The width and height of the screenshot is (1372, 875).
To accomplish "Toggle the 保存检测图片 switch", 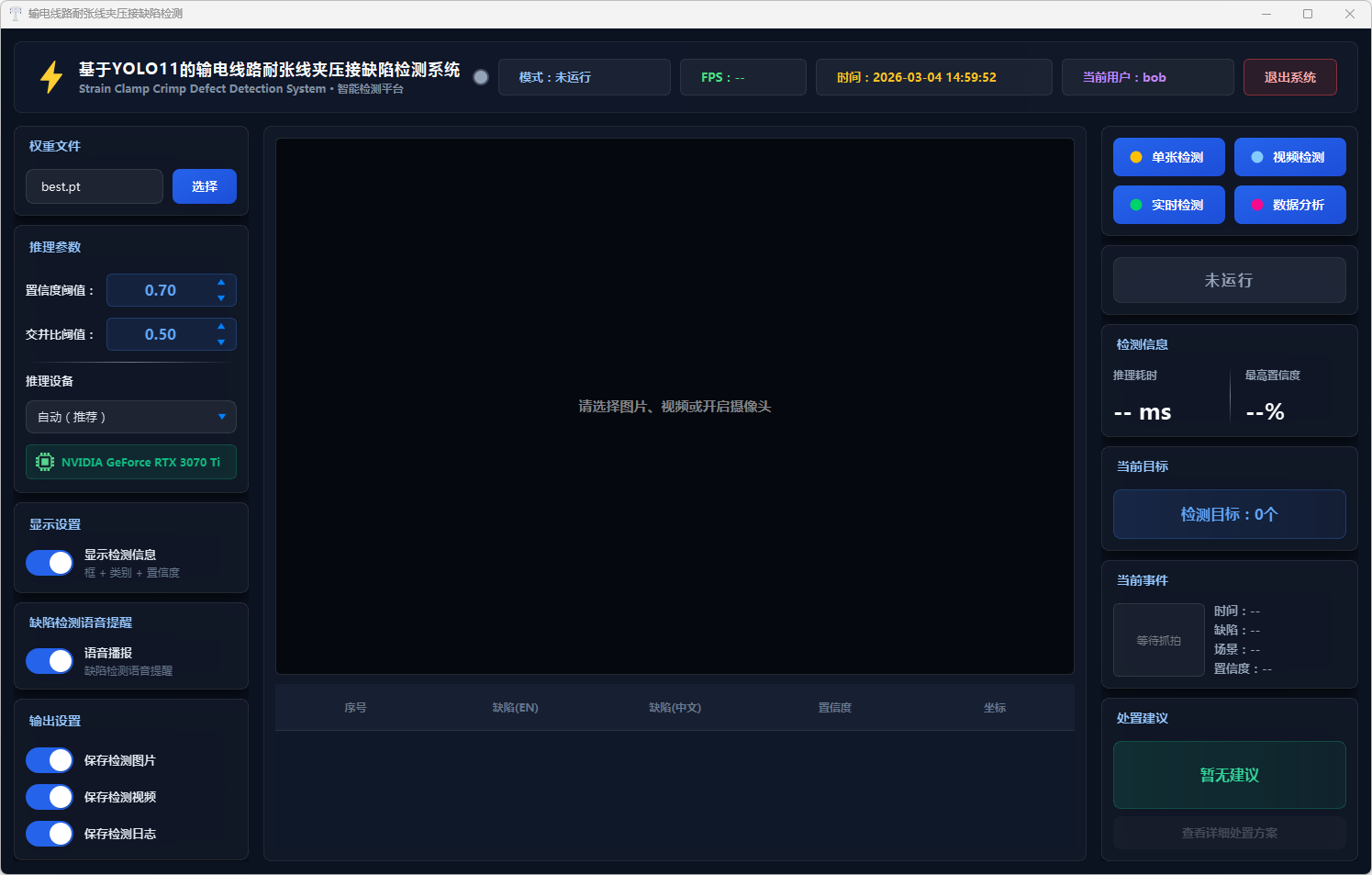I will tap(50, 760).
